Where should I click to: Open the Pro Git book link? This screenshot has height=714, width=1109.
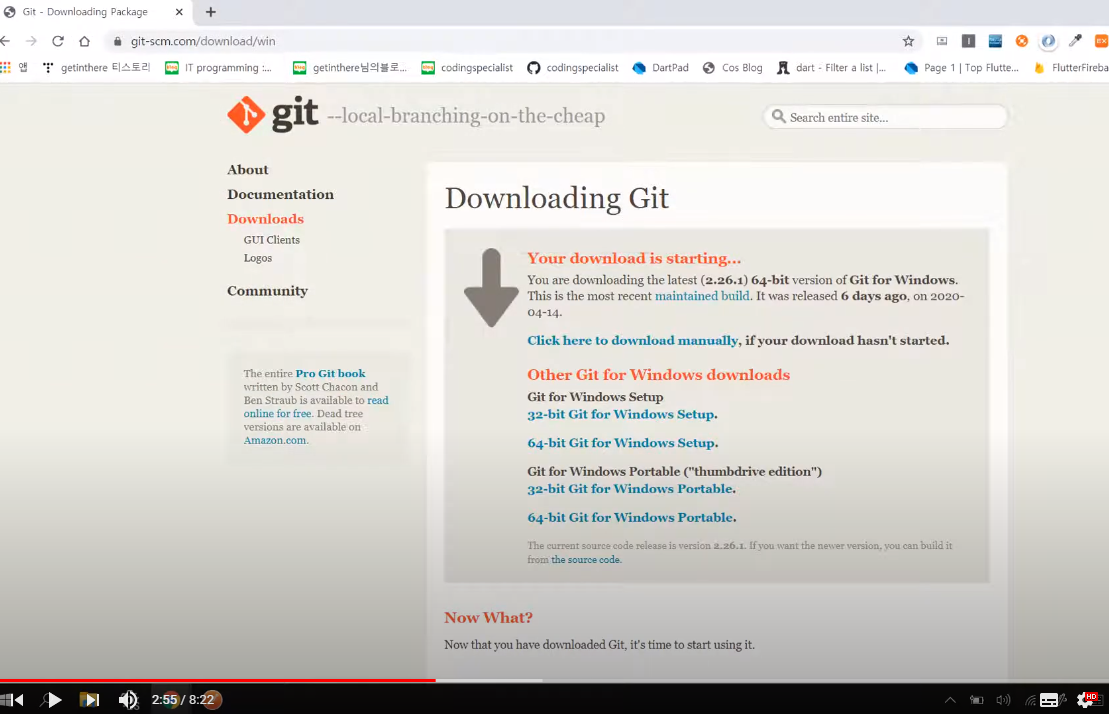[x=330, y=373]
